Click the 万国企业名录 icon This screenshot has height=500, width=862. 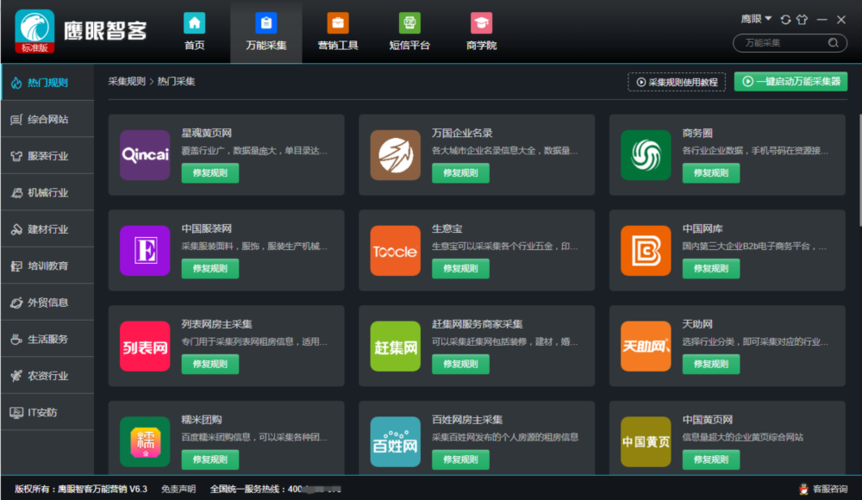coord(395,155)
